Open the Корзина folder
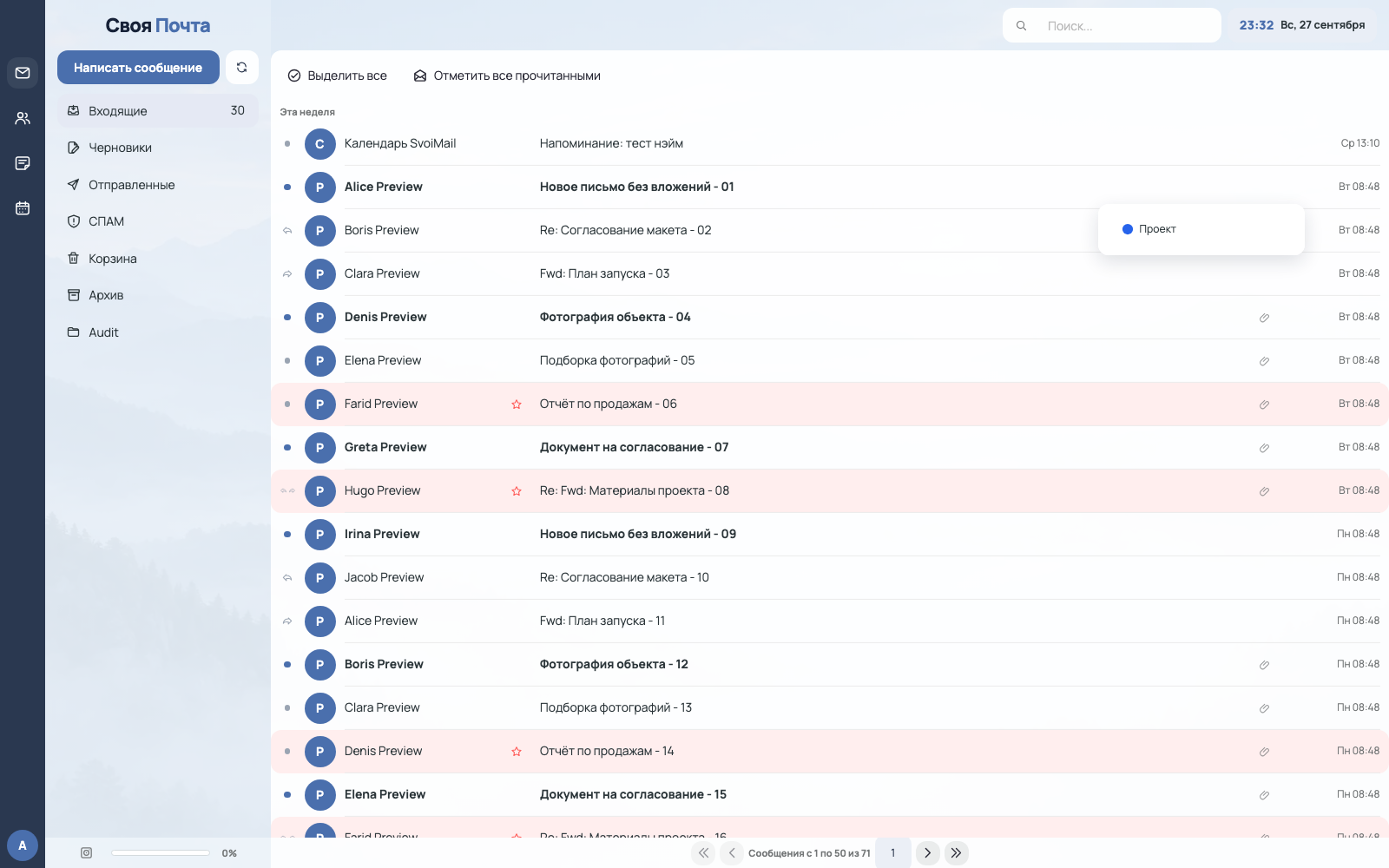 (x=158, y=259)
